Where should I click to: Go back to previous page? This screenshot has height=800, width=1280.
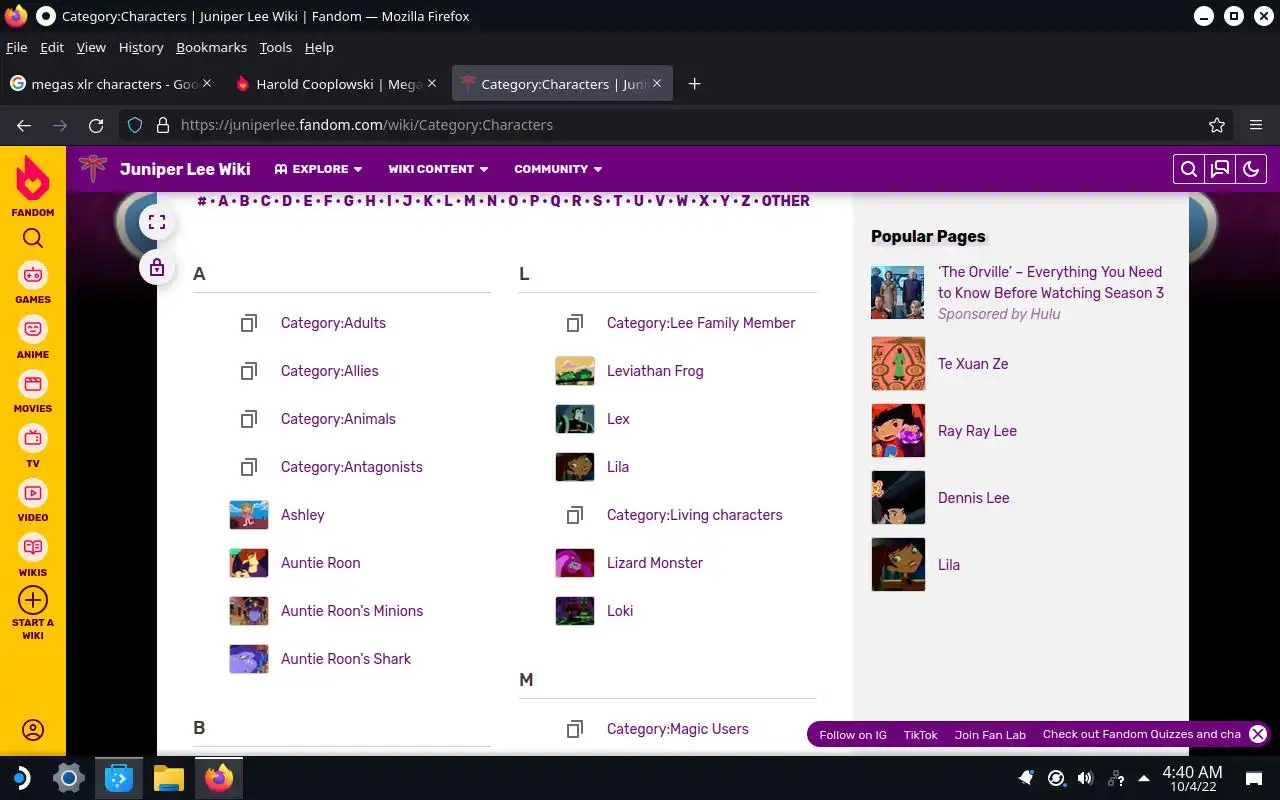point(24,125)
